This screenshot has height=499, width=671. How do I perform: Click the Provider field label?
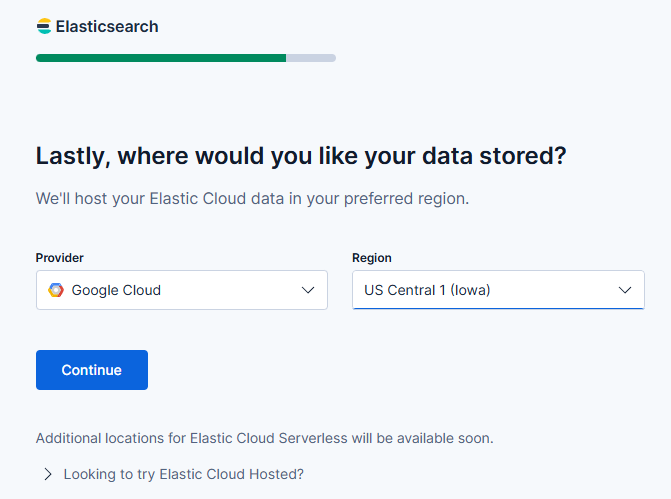coord(59,258)
